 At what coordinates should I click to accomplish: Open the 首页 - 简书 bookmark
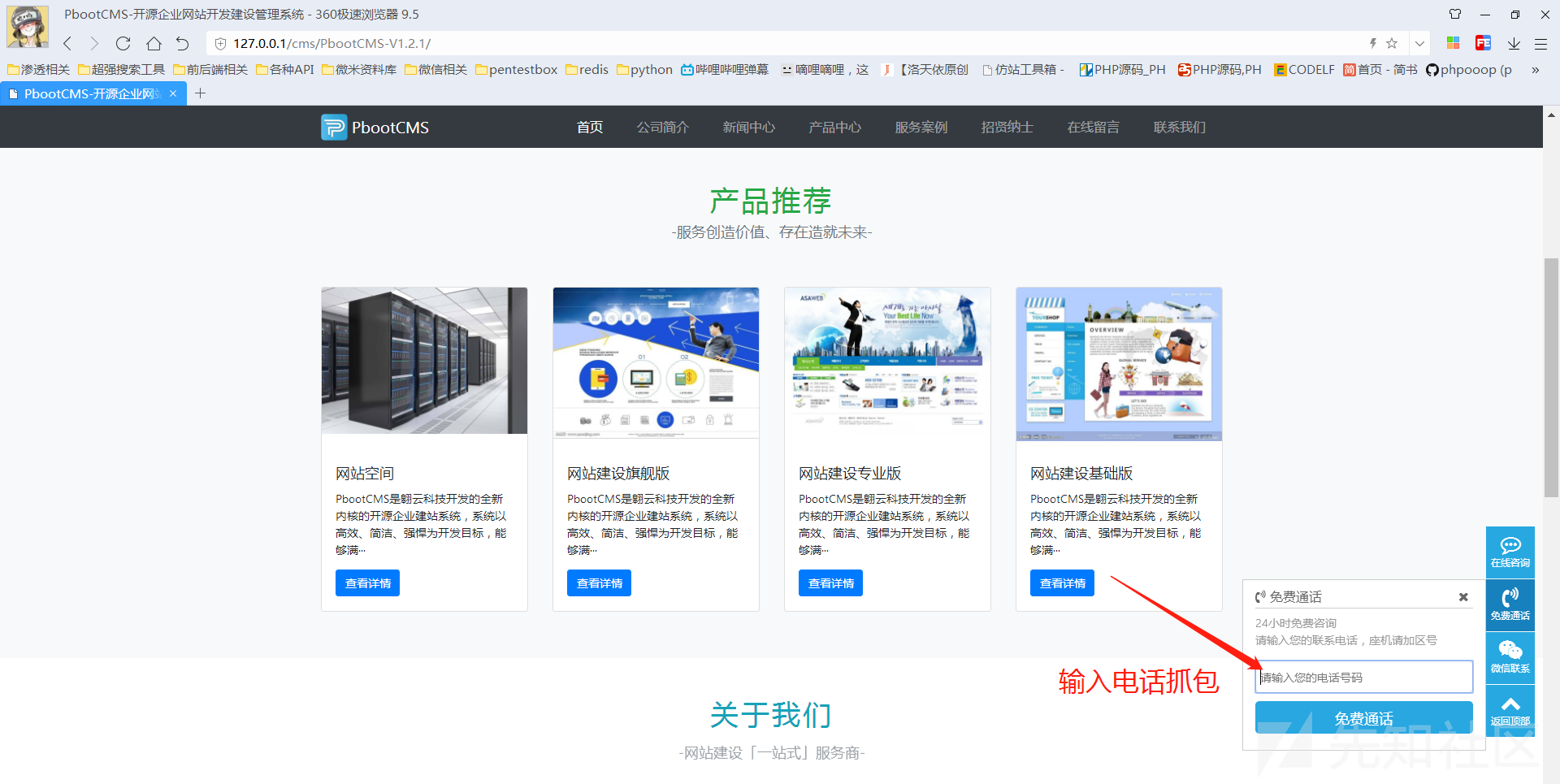1380,70
